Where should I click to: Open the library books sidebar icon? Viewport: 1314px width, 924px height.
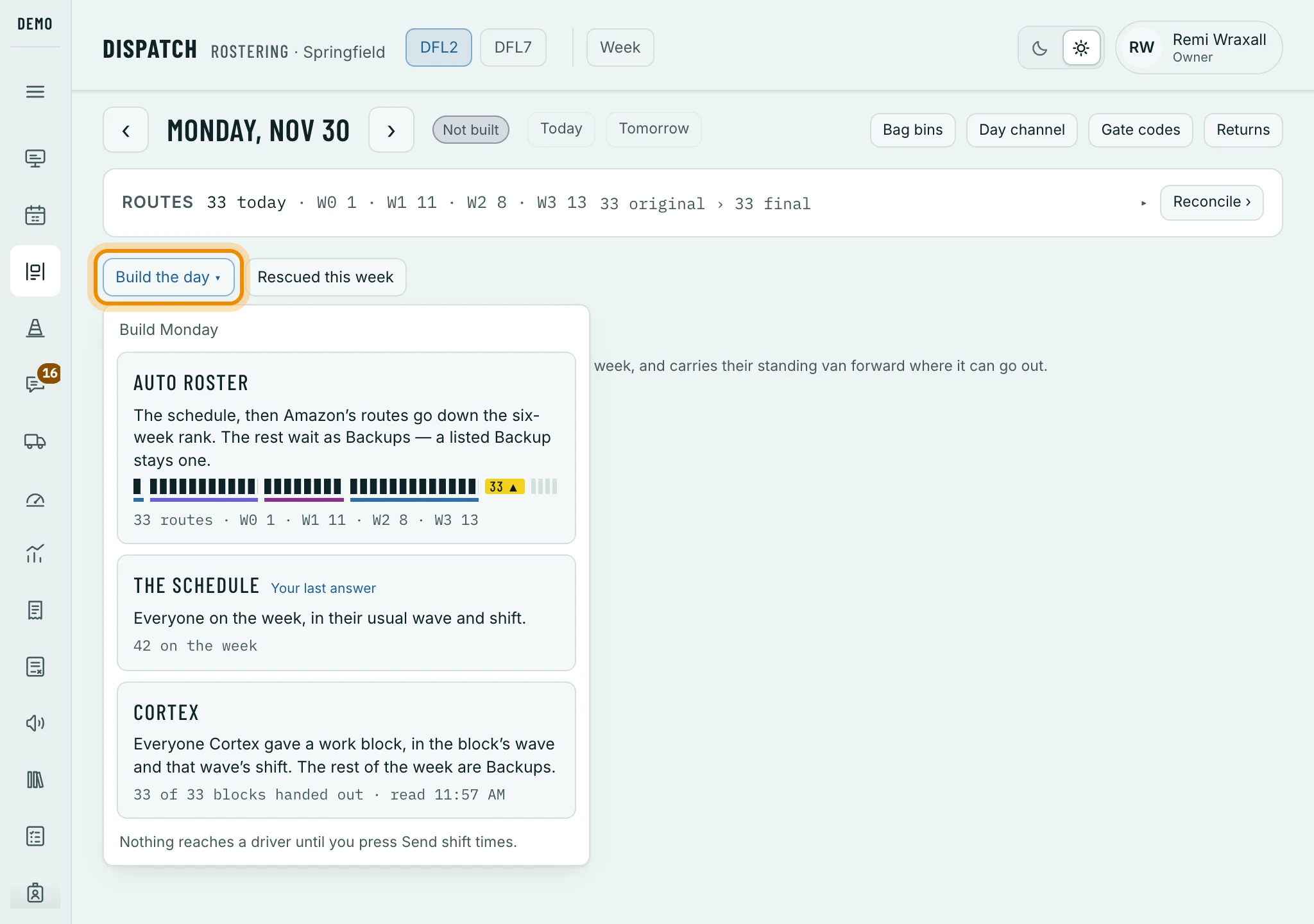coord(35,780)
